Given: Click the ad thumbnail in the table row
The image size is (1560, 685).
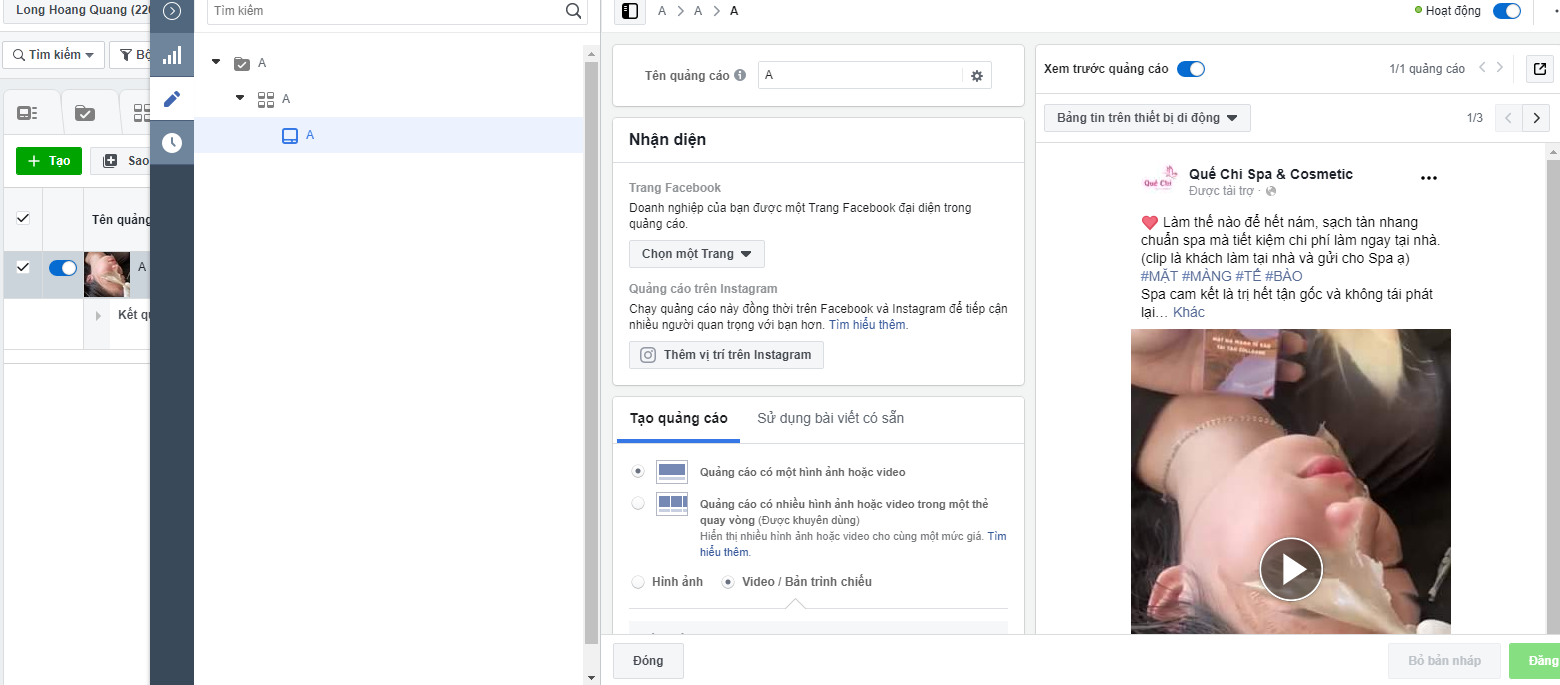Looking at the screenshot, I should tap(107, 274).
